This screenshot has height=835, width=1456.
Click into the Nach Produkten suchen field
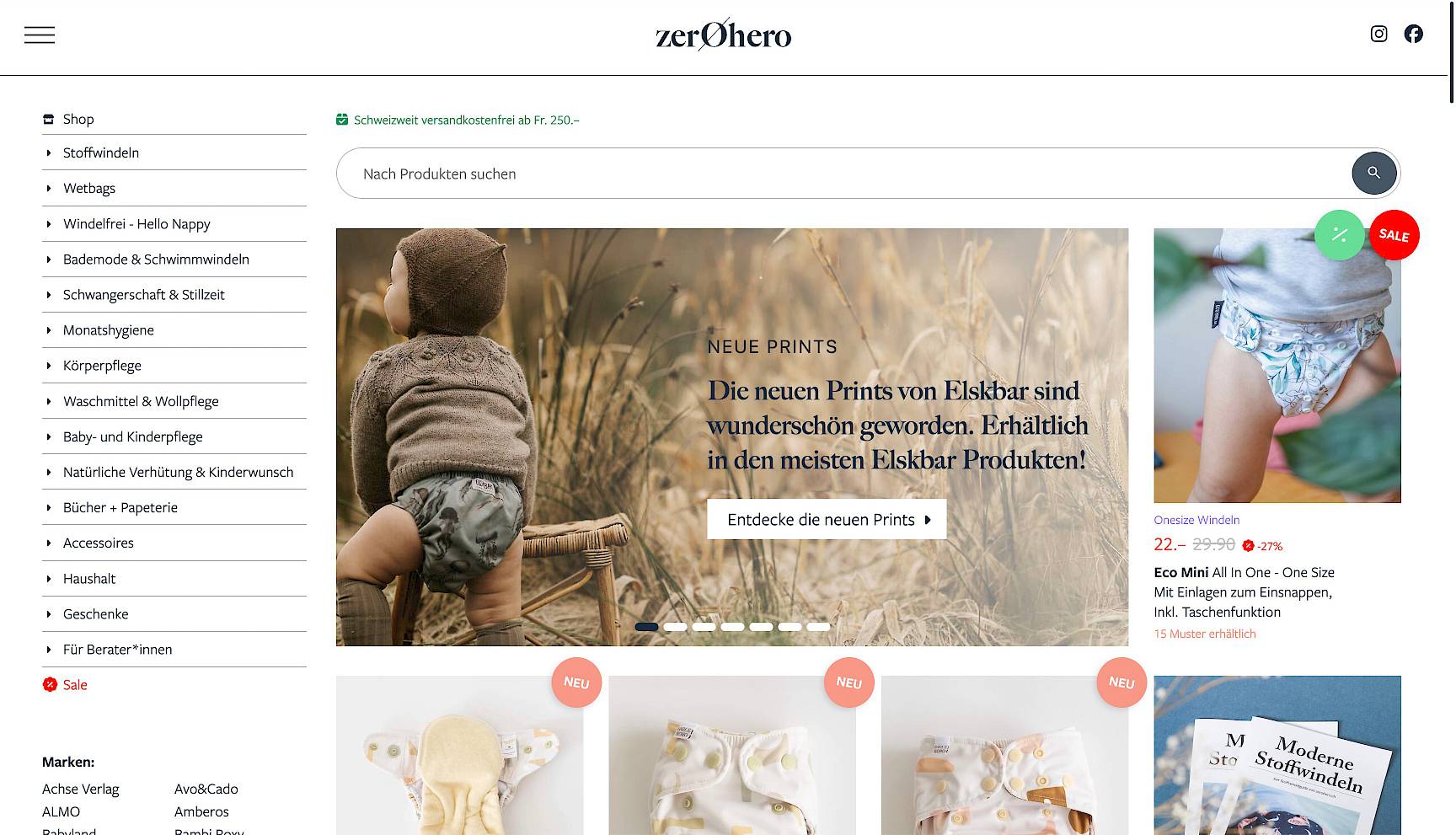[x=843, y=174]
